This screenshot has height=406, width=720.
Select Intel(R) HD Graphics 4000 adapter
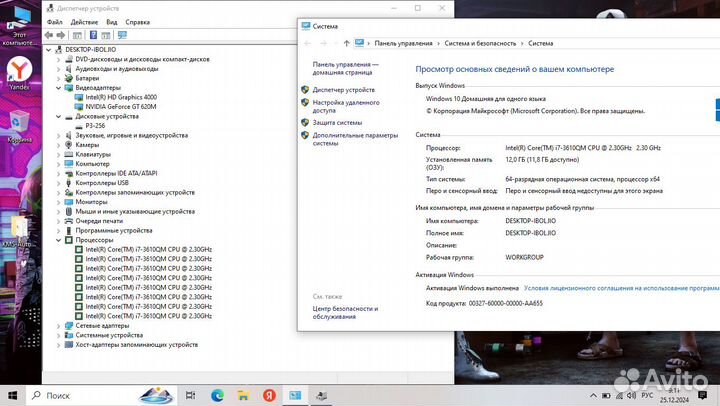121,97
